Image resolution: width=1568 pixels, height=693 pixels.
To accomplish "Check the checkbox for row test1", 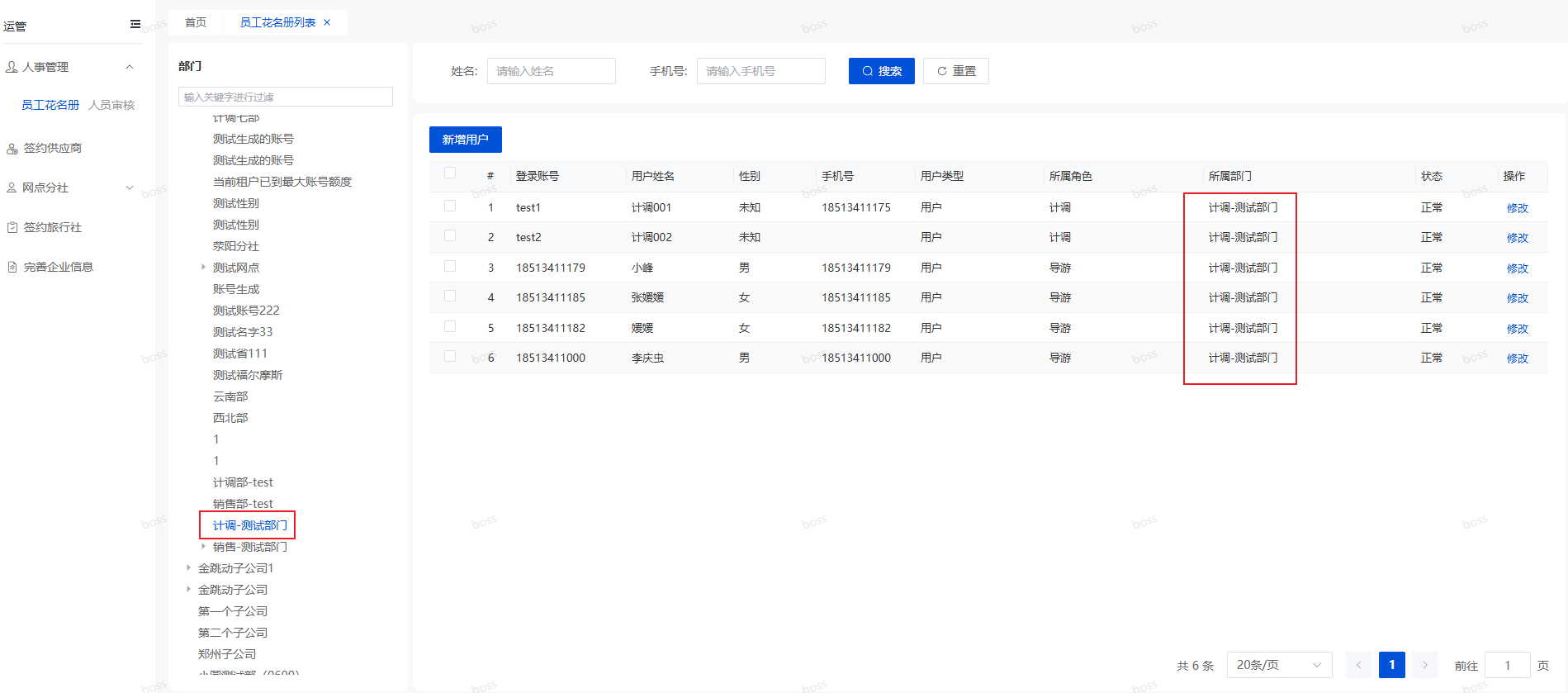I will pyautogui.click(x=450, y=206).
